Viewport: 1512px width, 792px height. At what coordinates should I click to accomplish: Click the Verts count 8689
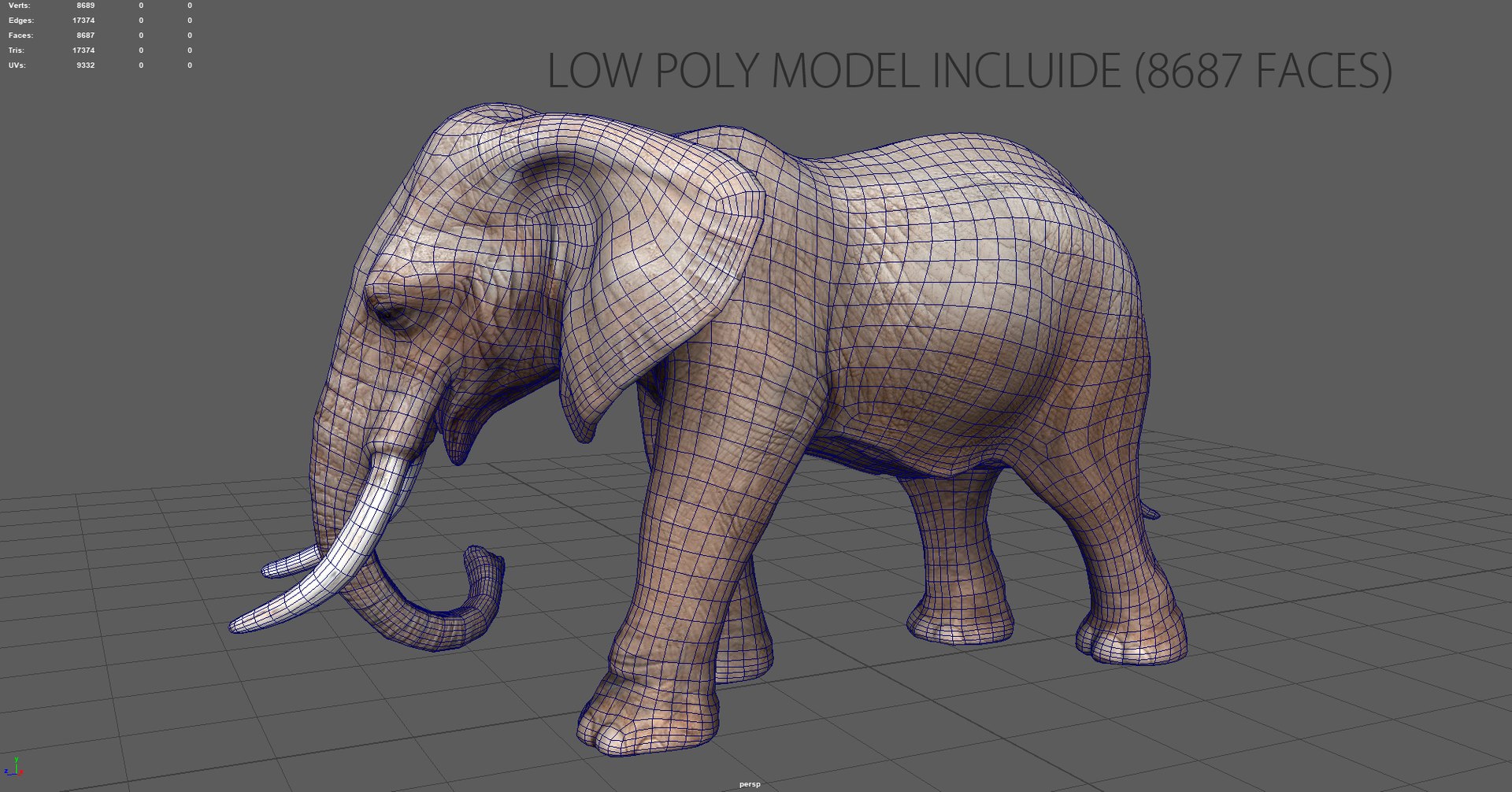coord(85,6)
